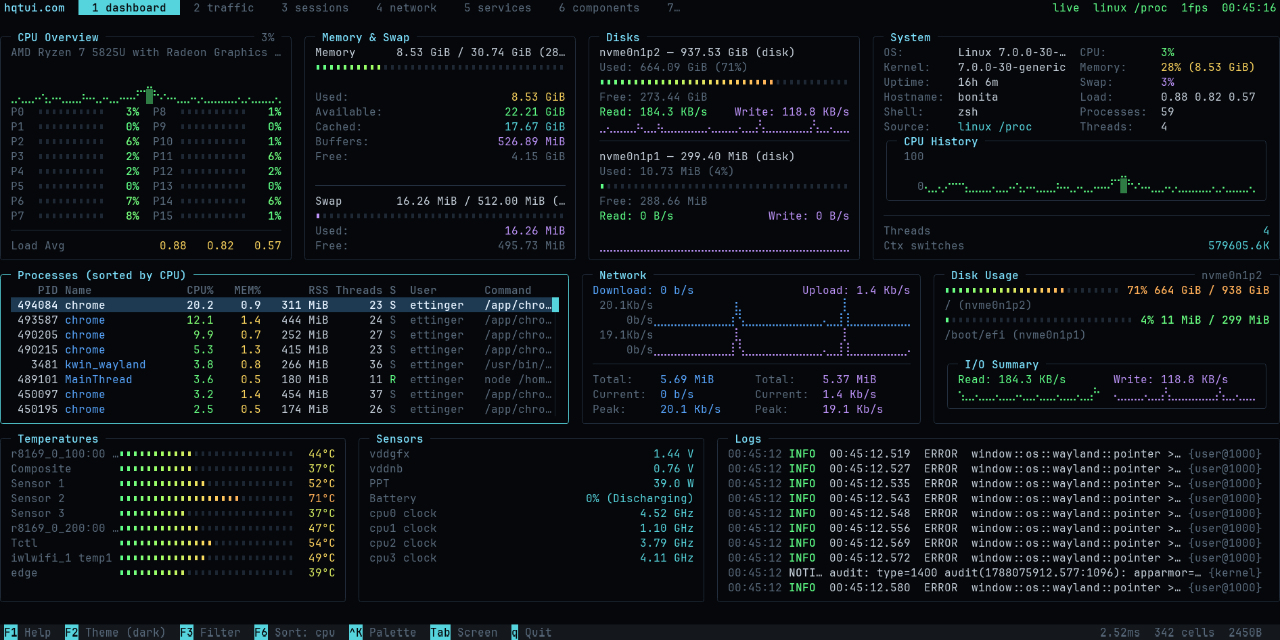
Task: Click the PID column header
Action: click(x=48, y=291)
